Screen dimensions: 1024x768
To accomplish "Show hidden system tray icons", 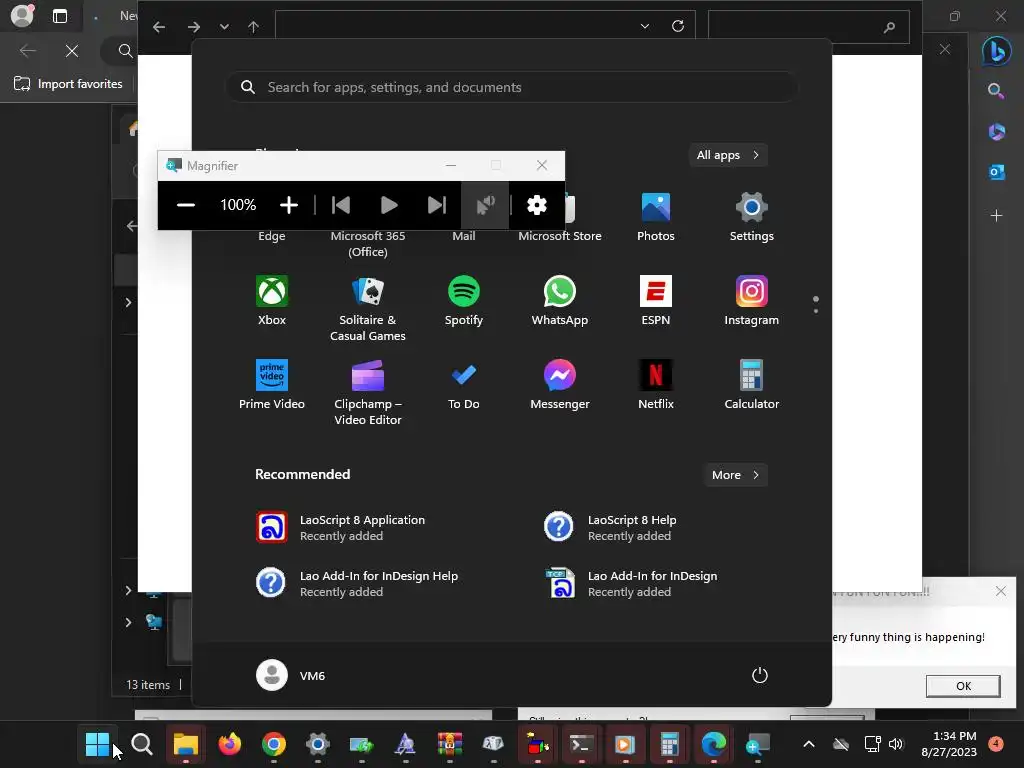I will [x=808, y=744].
